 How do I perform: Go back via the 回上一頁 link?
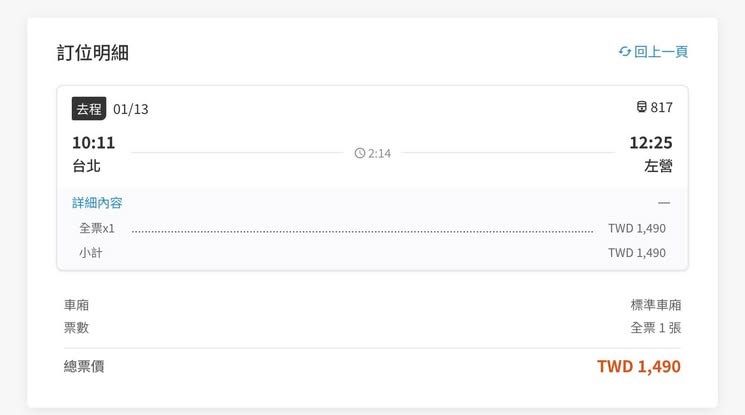tap(660, 52)
